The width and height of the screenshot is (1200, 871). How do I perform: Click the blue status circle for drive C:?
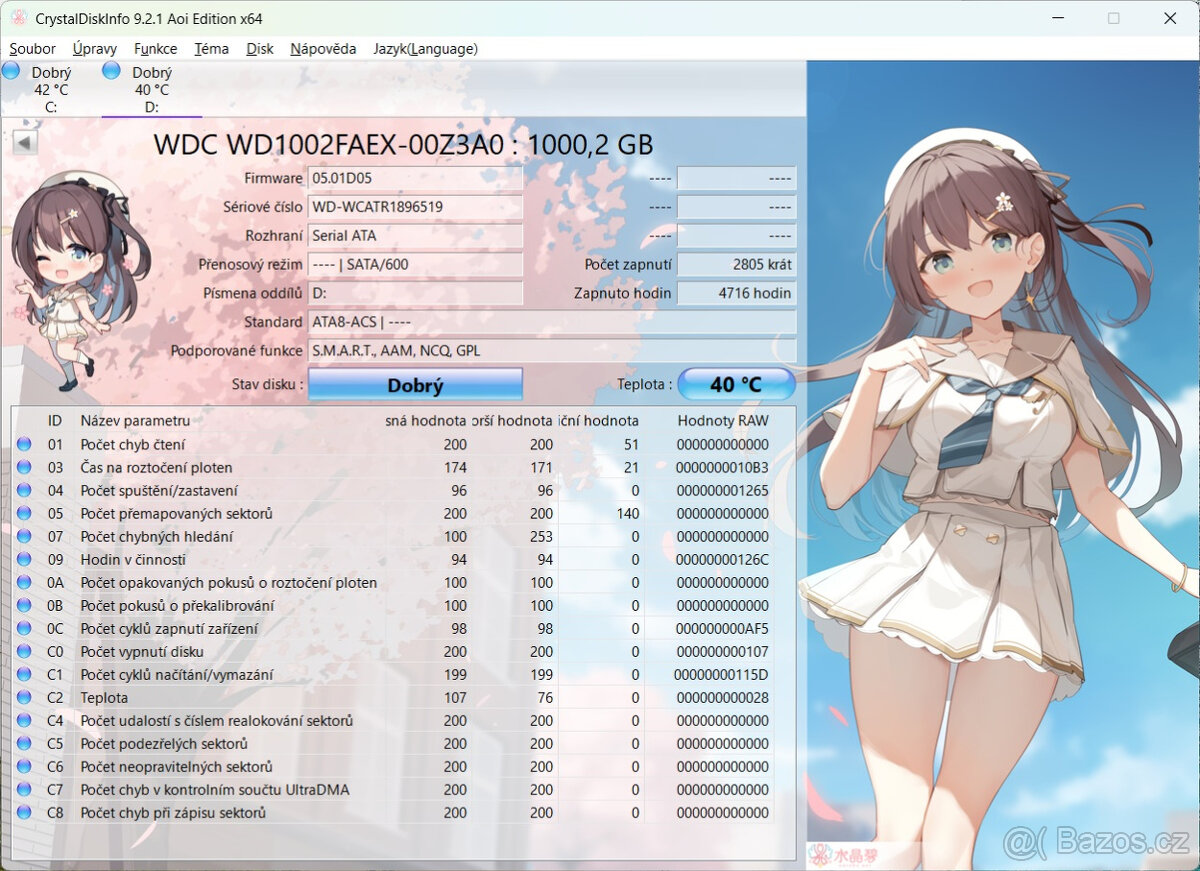[x=12, y=70]
